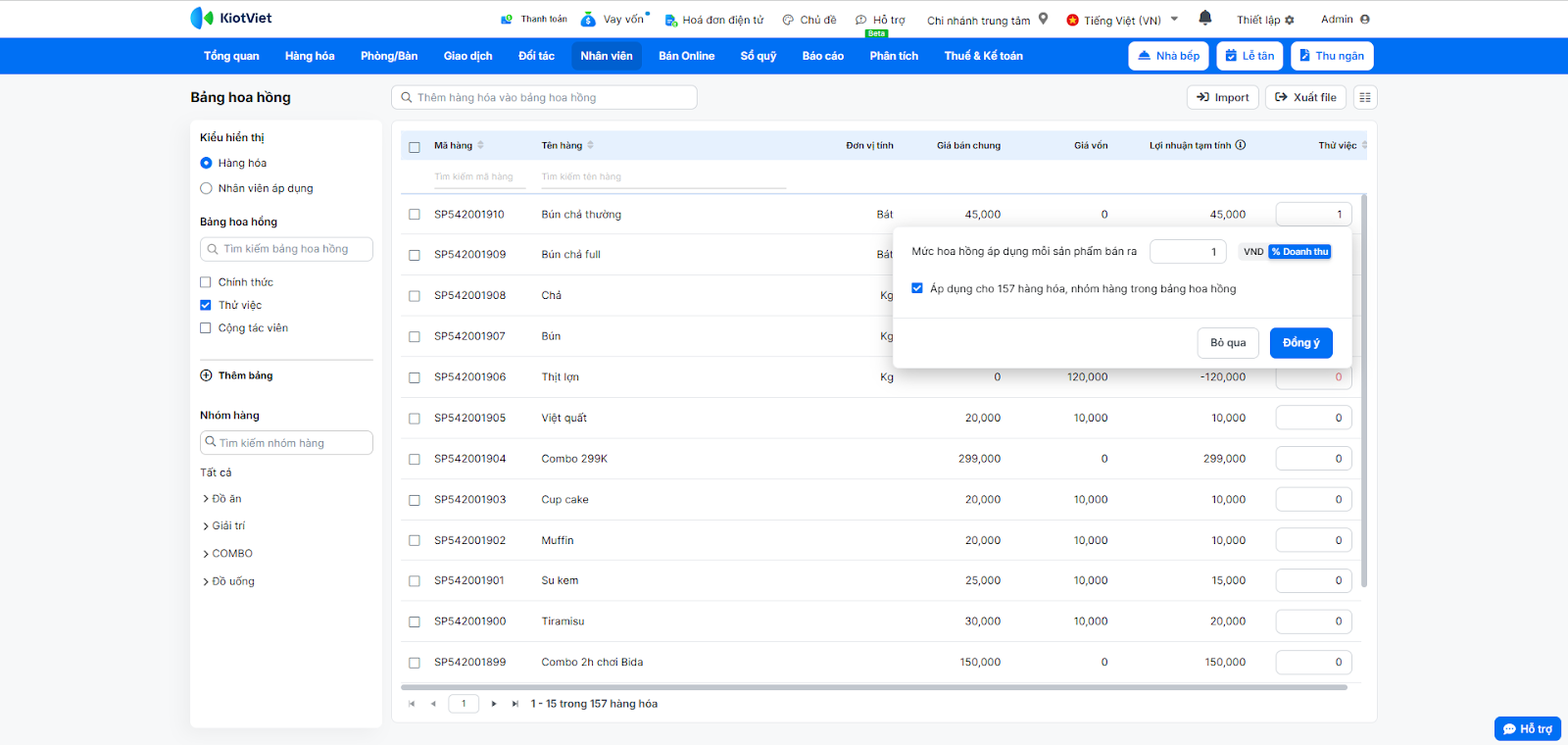Open the column display settings icon
The height and width of the screenshot is (745, 1568).
pyautogui.click(x=1365, y=97)
